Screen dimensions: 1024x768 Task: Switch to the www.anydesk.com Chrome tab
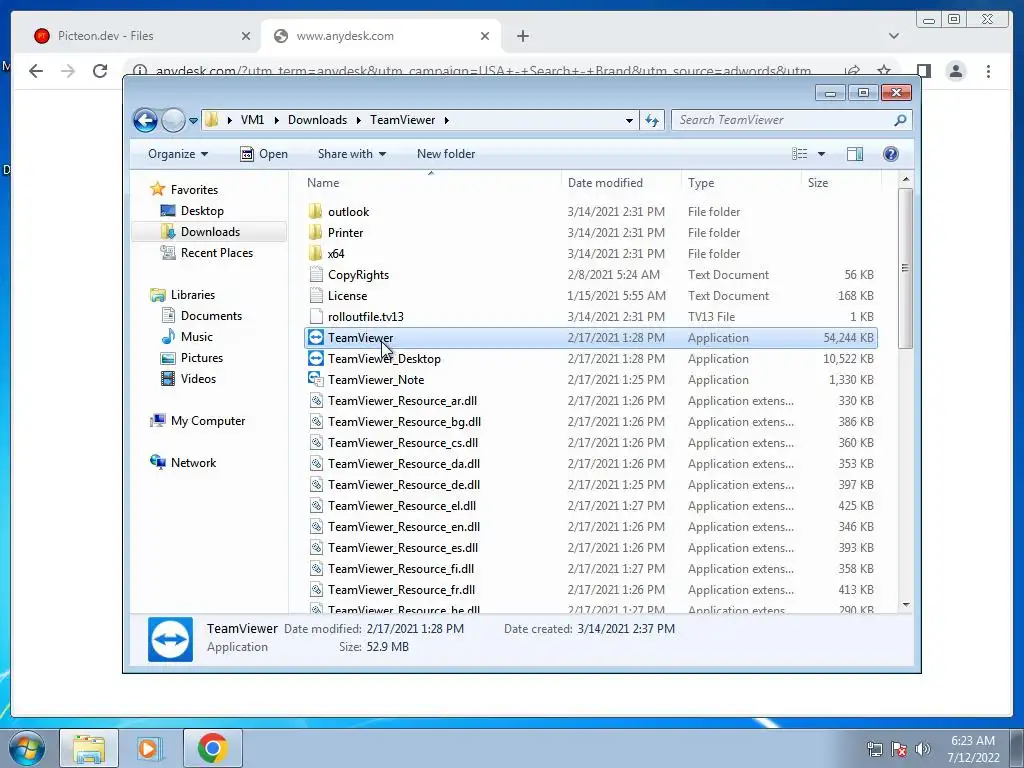pyautogui.click(x=345, y=36)
